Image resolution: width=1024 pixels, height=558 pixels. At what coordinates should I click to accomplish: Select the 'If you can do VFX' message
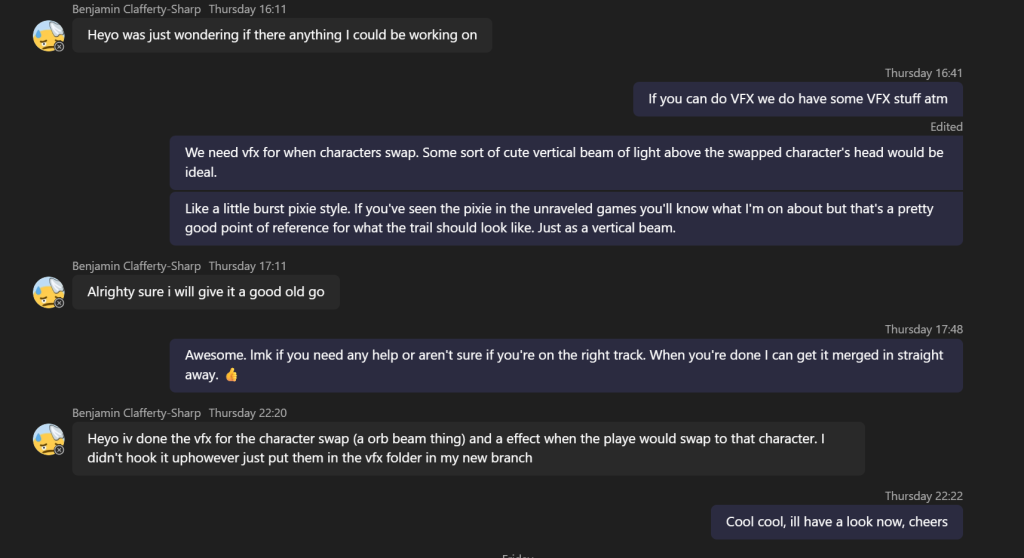(x=797, y=99)
